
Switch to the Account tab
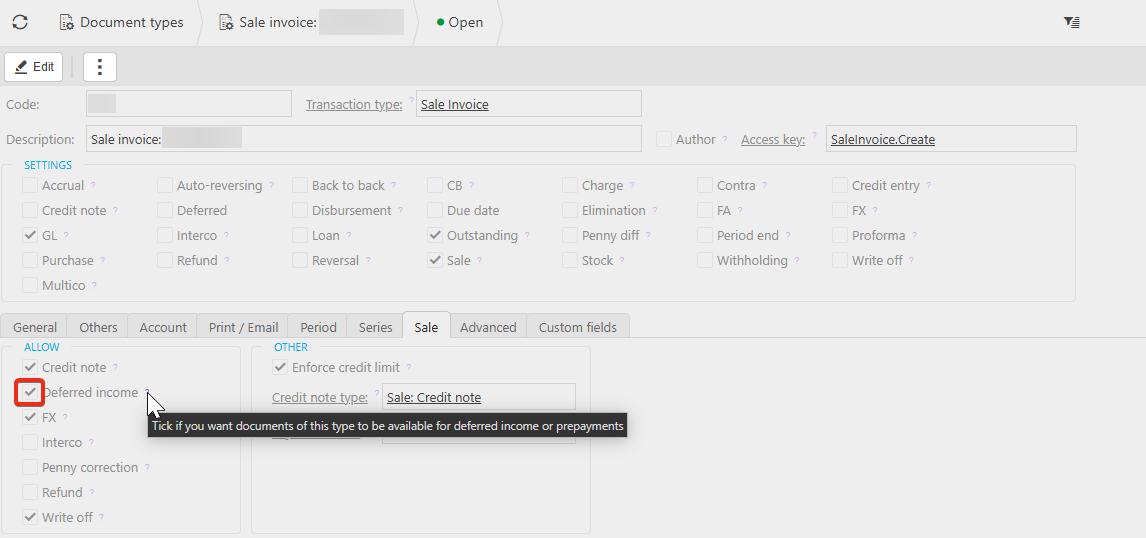pos(163,327)
